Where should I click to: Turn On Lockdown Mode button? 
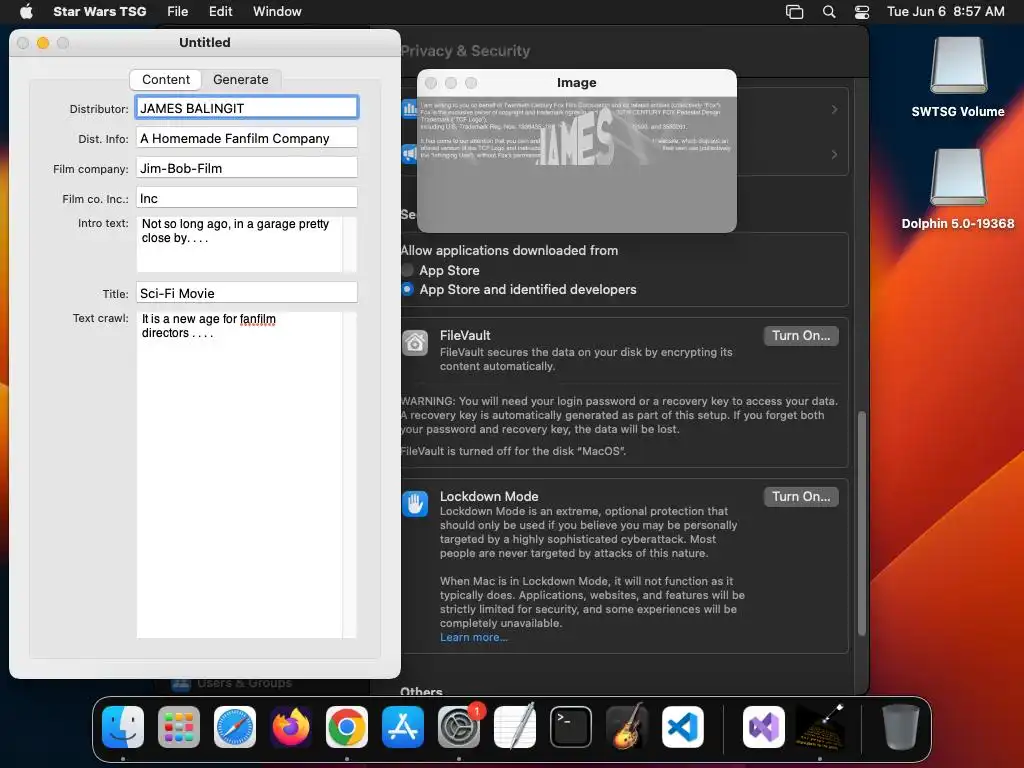(801, 497)
